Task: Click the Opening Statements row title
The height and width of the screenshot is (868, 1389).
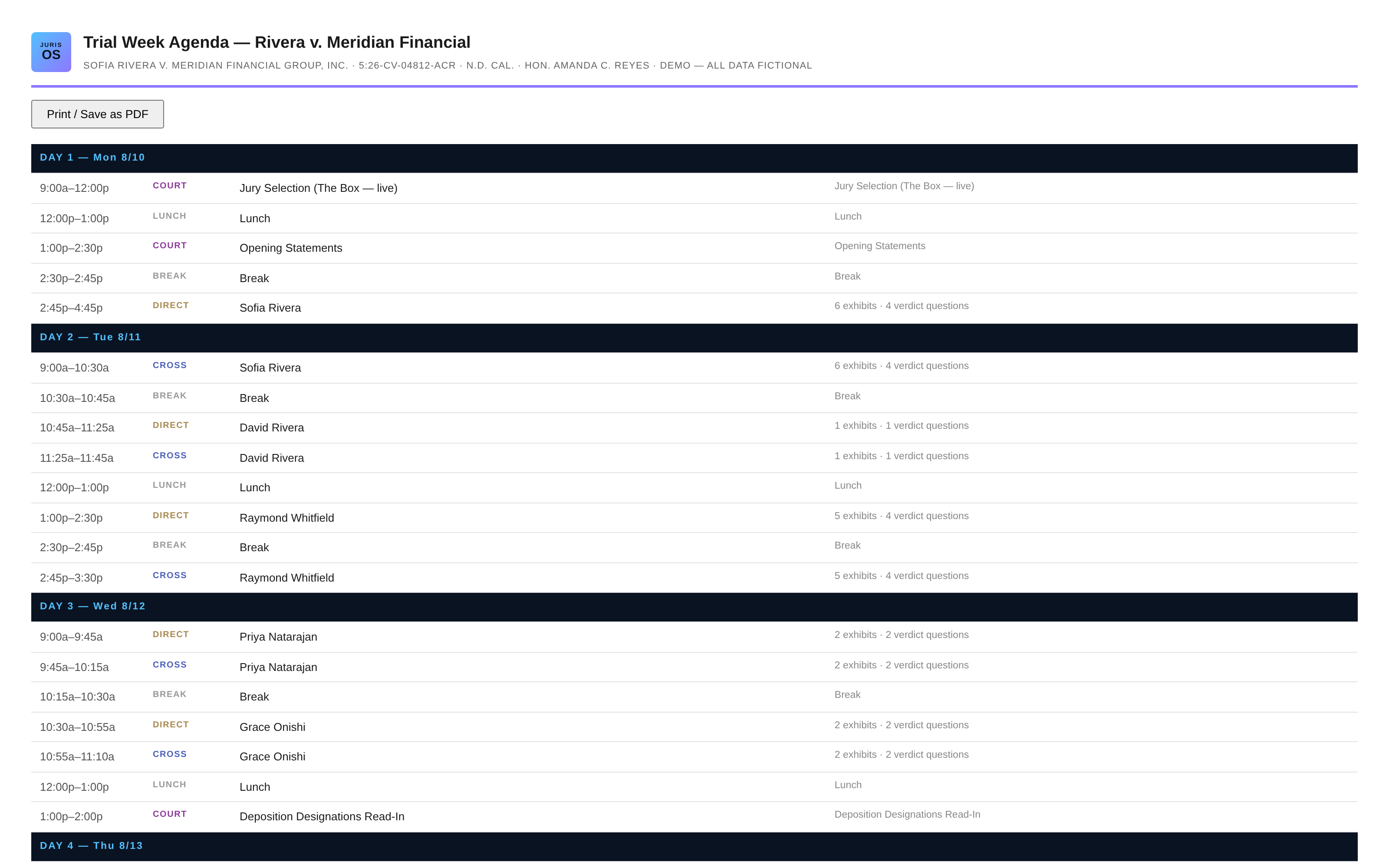Action: tap(291, 248)
